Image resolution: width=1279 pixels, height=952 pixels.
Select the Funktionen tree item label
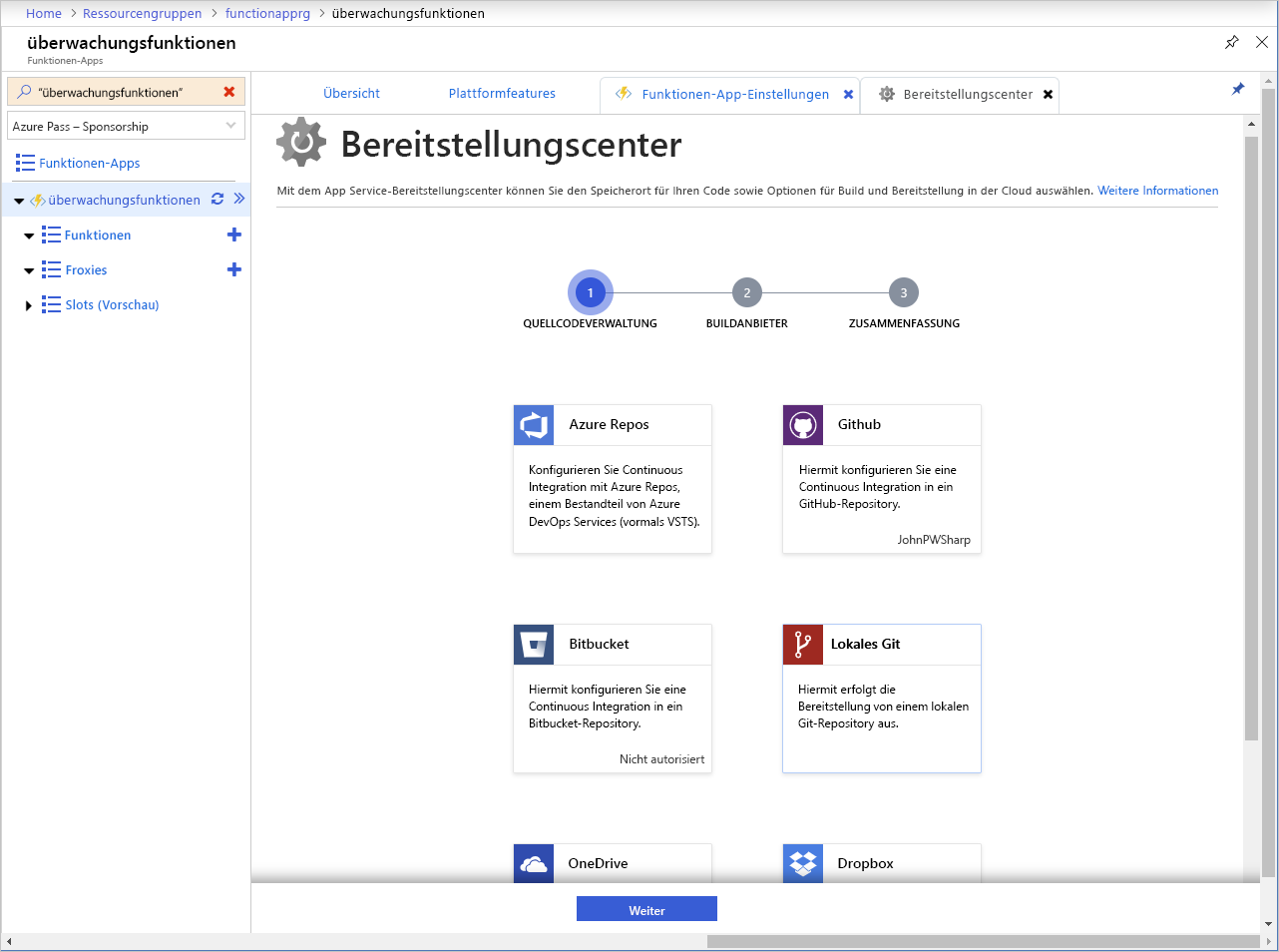98,235
